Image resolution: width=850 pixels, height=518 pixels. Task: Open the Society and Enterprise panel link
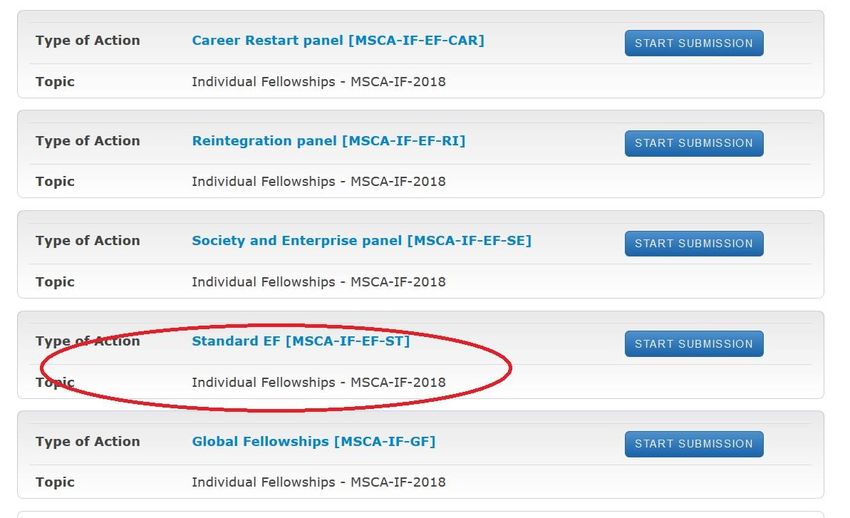point(362,241)
